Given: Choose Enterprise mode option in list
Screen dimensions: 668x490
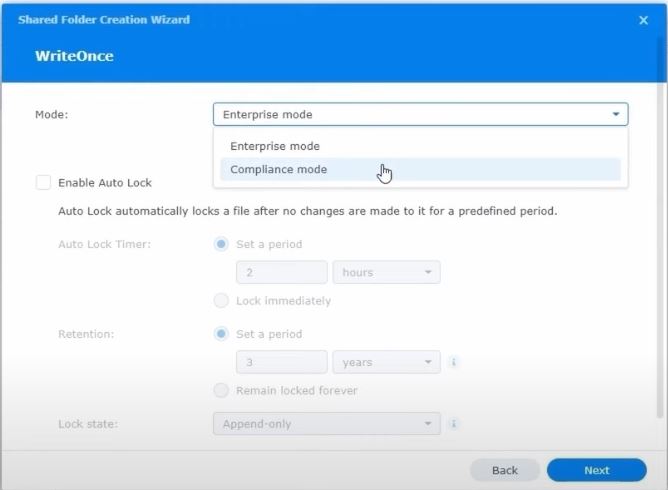Looking at the screenshot, I should pos(275,146).
